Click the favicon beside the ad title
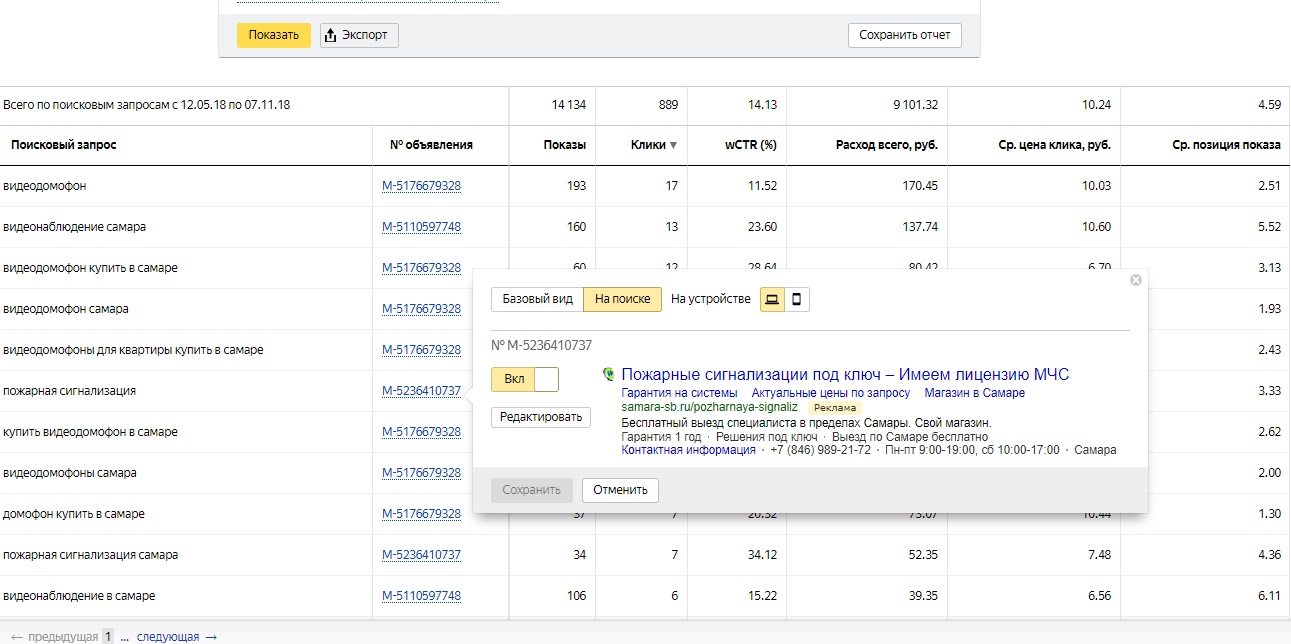Viewport: 1291px width, 644px height. coord(608,375)
